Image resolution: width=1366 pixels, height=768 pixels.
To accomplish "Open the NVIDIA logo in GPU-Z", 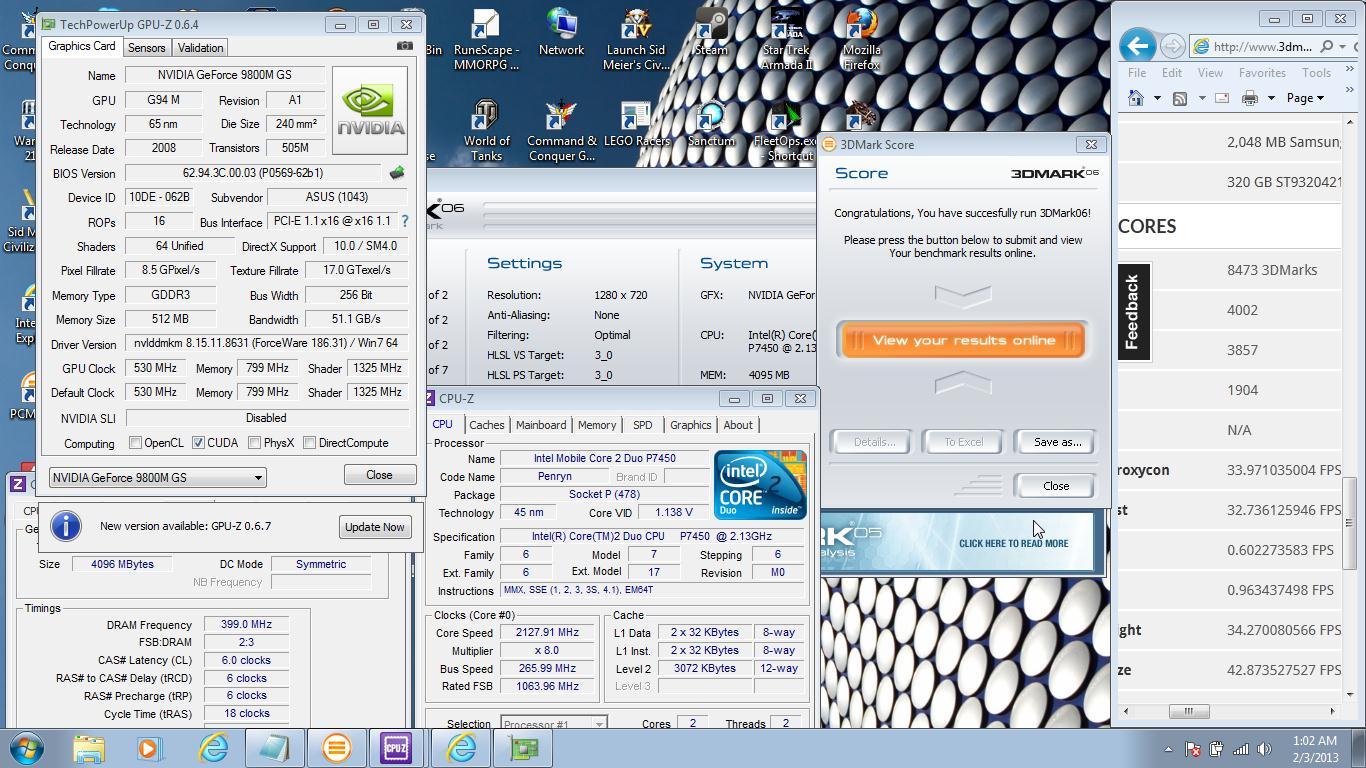I will click(370, 110).
